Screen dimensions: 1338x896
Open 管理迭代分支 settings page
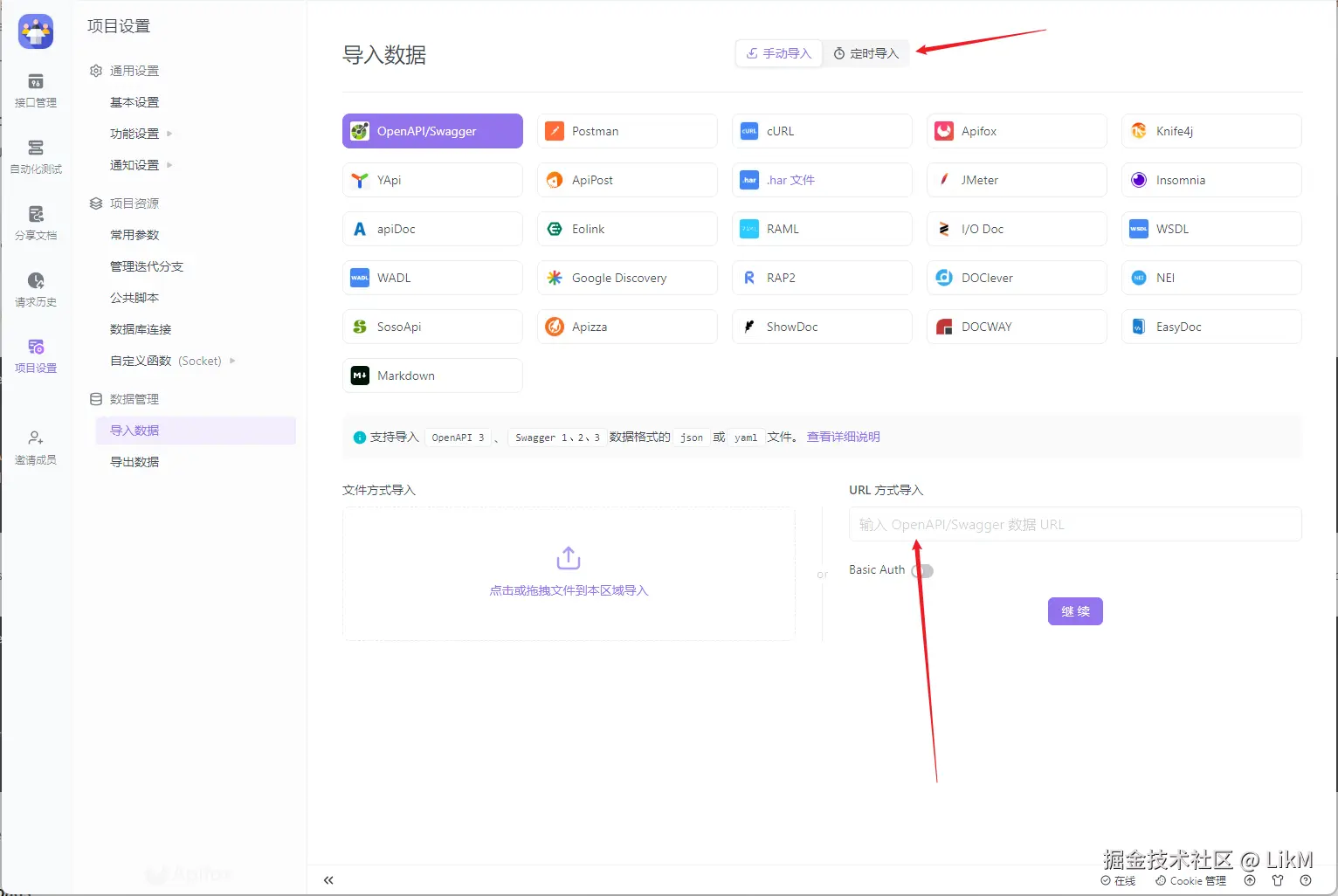click(147, 266)
